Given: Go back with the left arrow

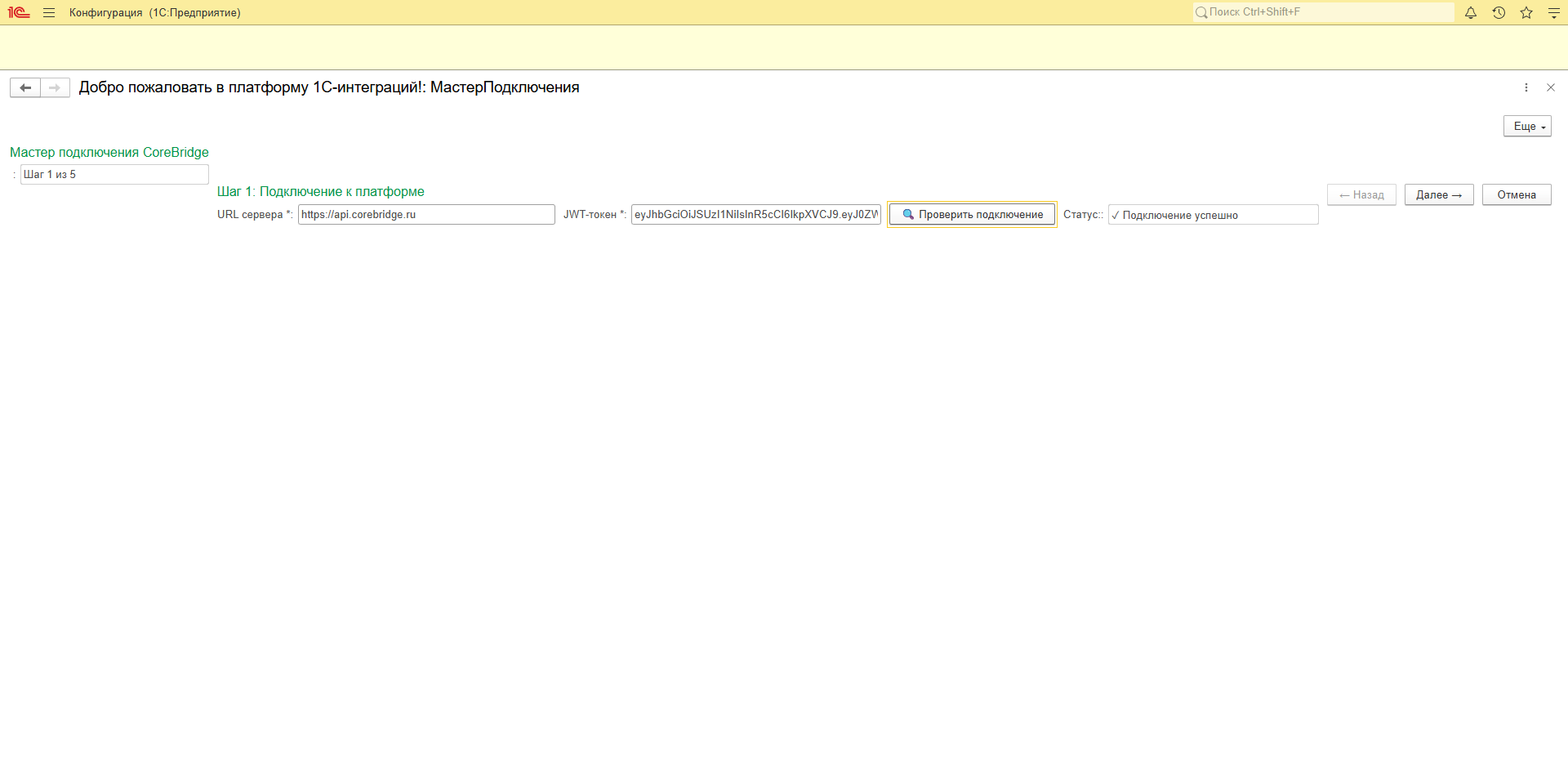Looking at the screenshot, I should 25,87.
